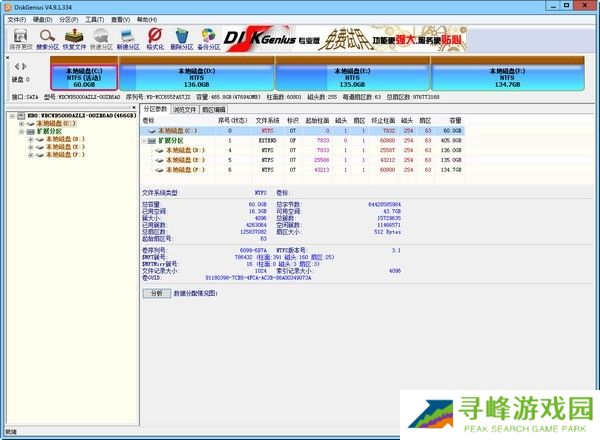600x440 pixels.
Task: Click the Delete Partition (删除分区) icon
Action: 182,37
